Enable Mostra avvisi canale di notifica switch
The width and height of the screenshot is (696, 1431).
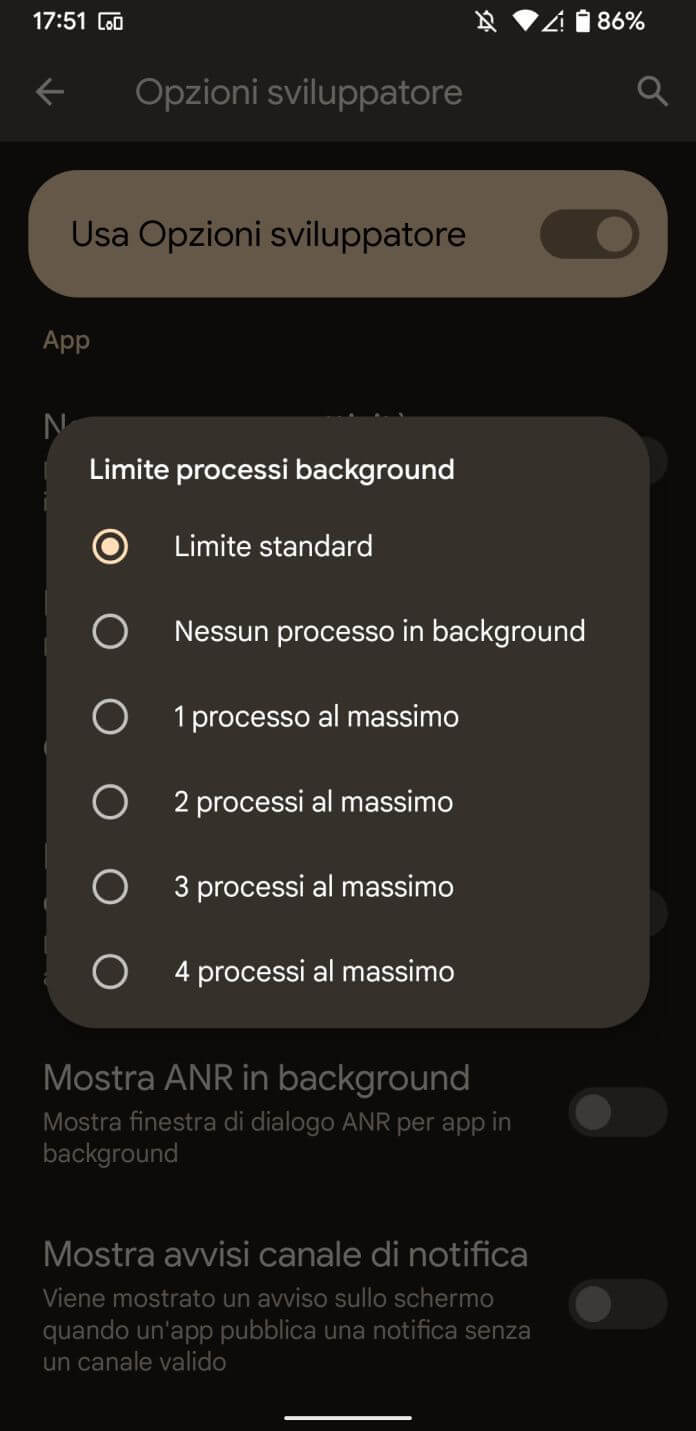617,1304
